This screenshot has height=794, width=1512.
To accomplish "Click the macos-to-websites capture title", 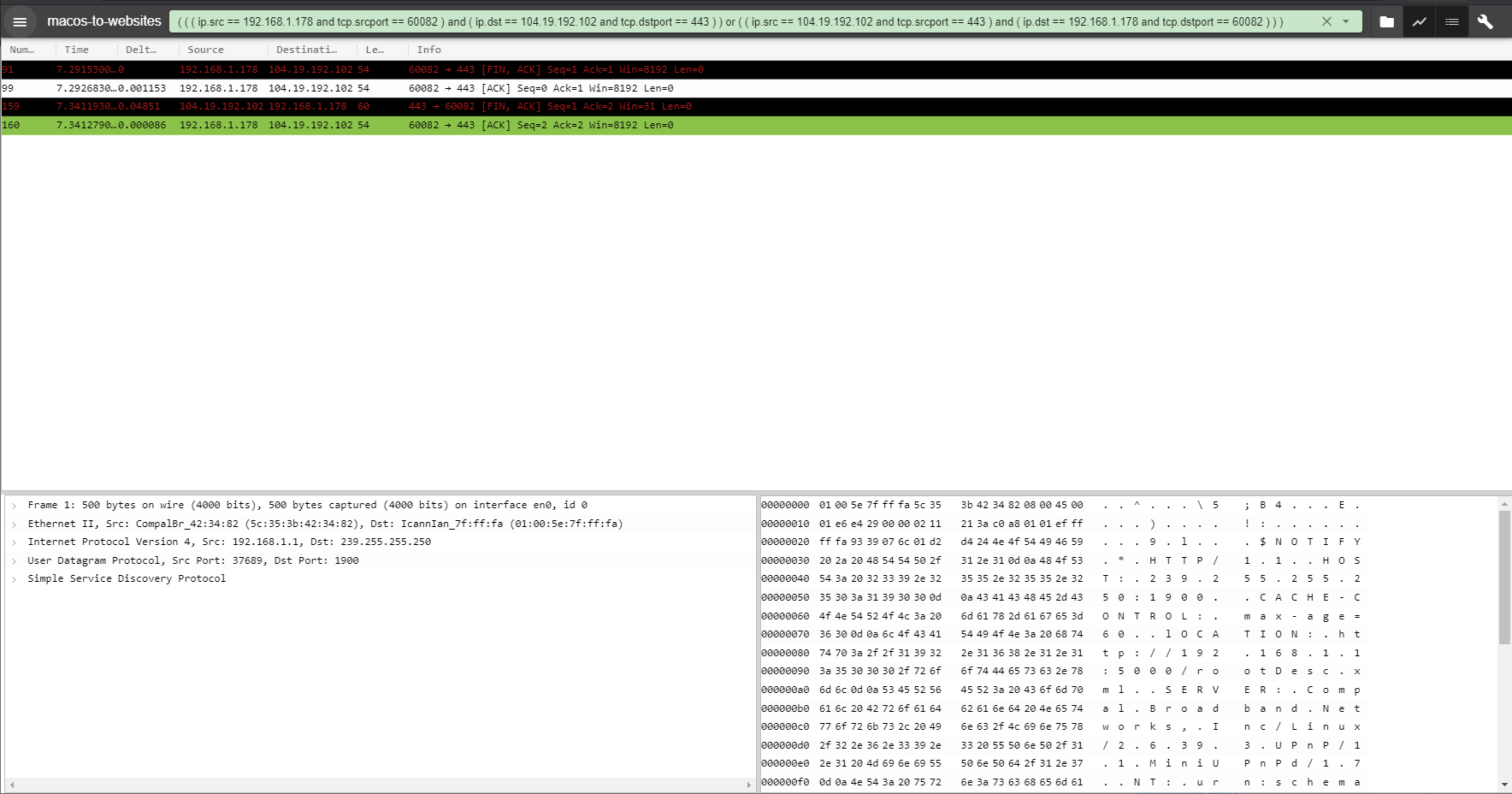I will click(x=104, y=21).
